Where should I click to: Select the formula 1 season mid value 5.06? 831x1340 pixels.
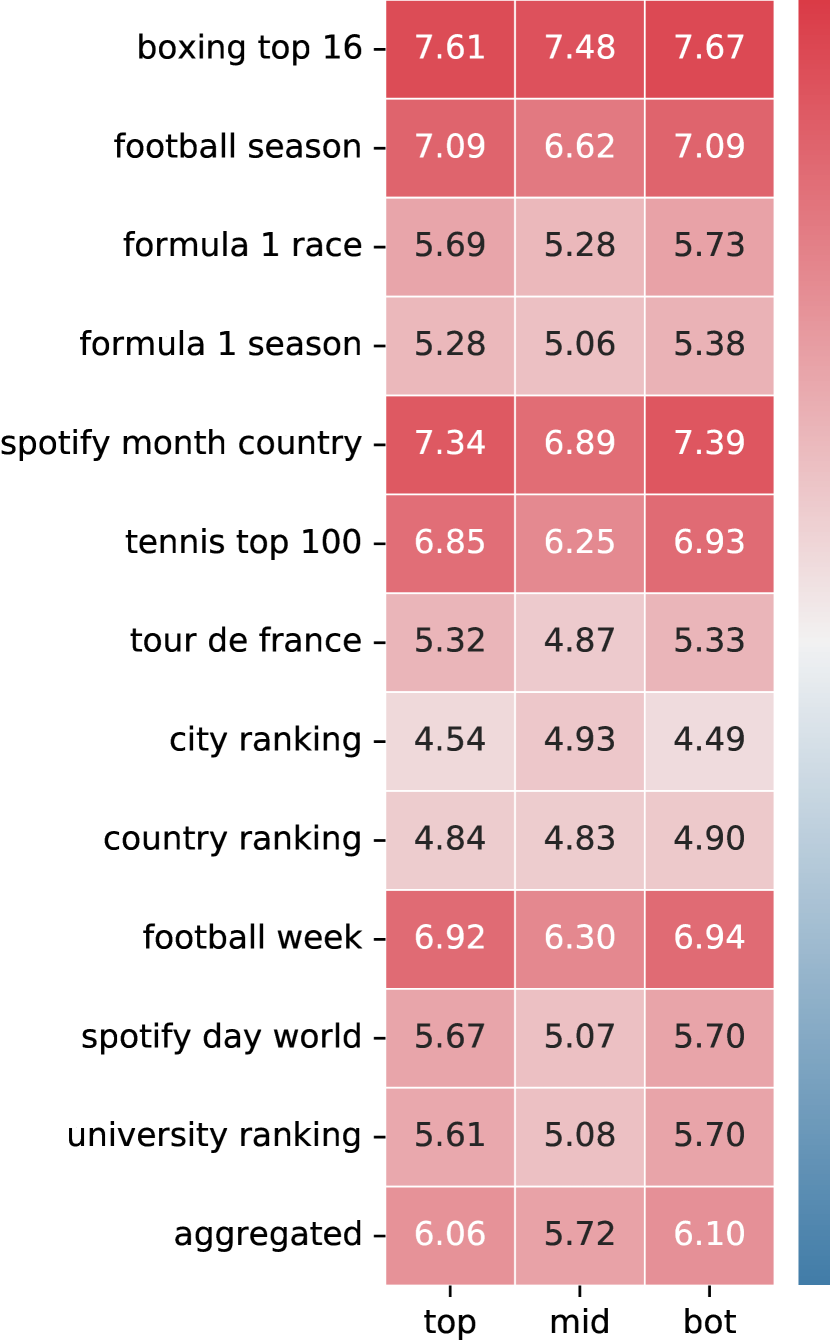pyautogui.click(x=580, y=345)
